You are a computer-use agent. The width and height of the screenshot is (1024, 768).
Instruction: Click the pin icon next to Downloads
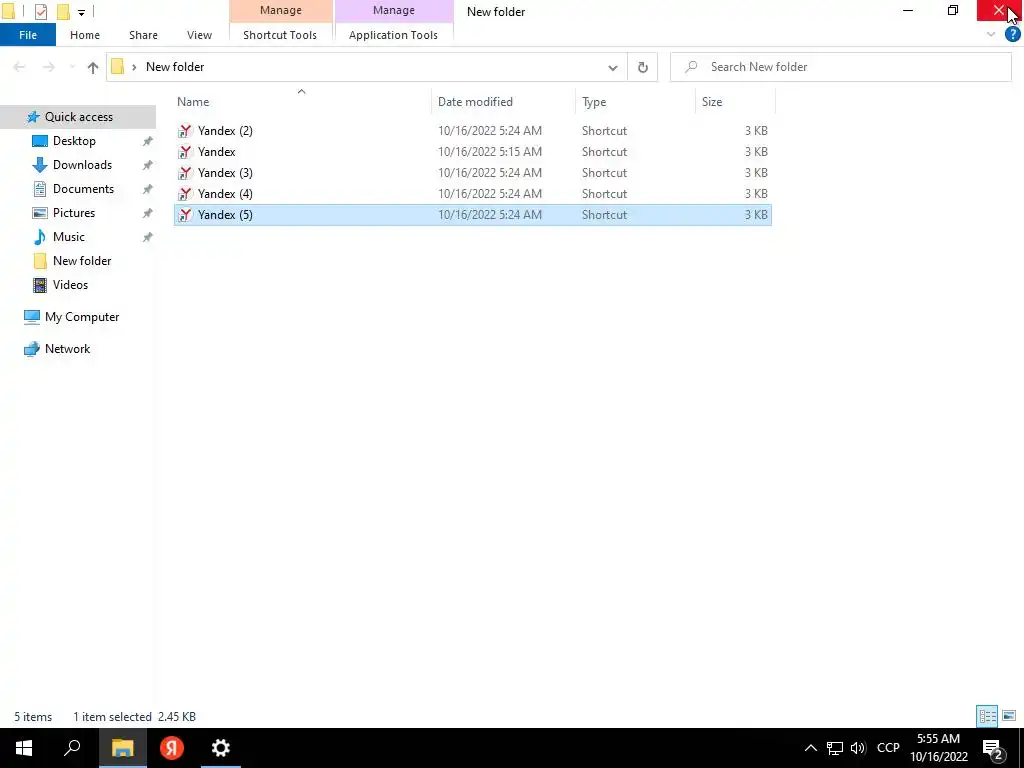tap(148, 165)
